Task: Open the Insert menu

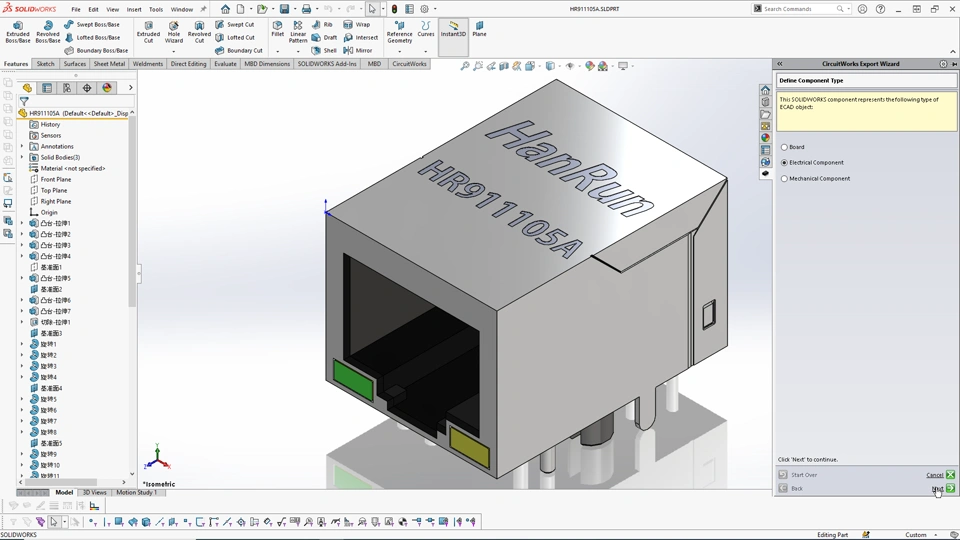Action: click(133, 9)
